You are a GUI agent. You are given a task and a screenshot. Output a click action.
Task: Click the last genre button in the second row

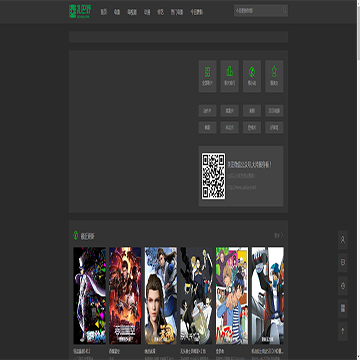click(274, 127)
